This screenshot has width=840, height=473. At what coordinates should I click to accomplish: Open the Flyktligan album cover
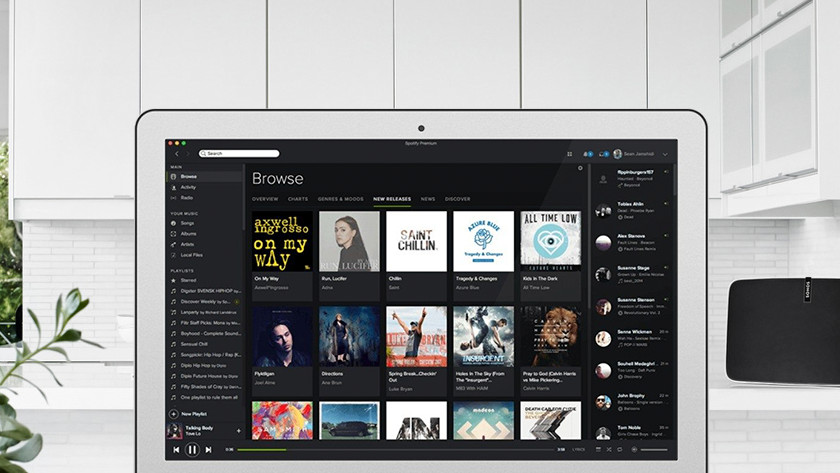point(282,336)
